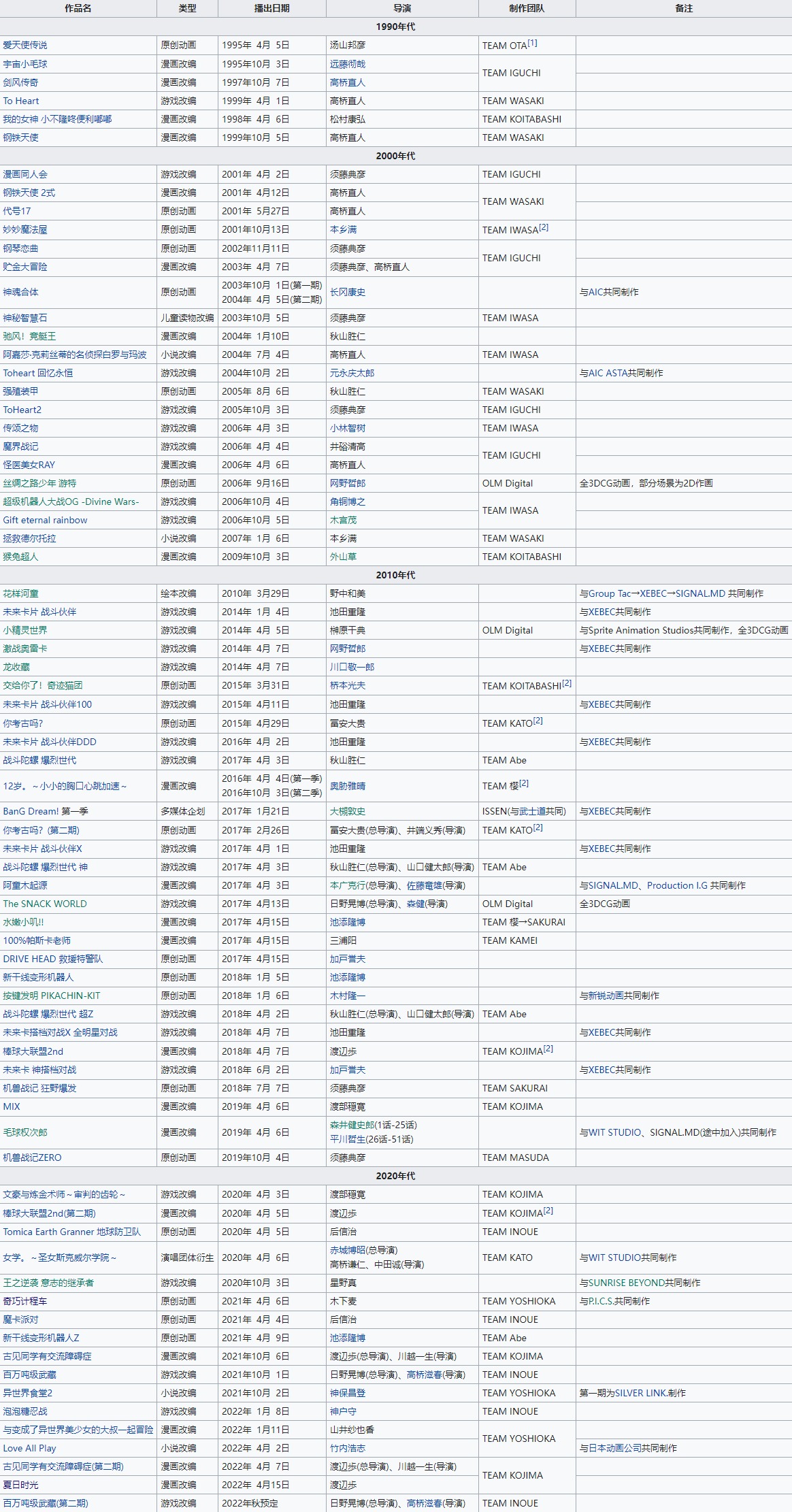Click the Love All Play link

(x=29, y=1448)
